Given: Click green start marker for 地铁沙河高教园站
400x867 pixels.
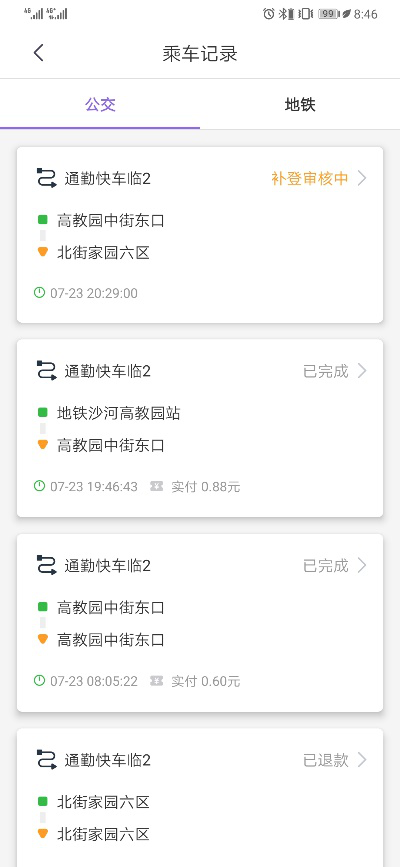Looking at the screenshot, I should [x=43, y=412].
